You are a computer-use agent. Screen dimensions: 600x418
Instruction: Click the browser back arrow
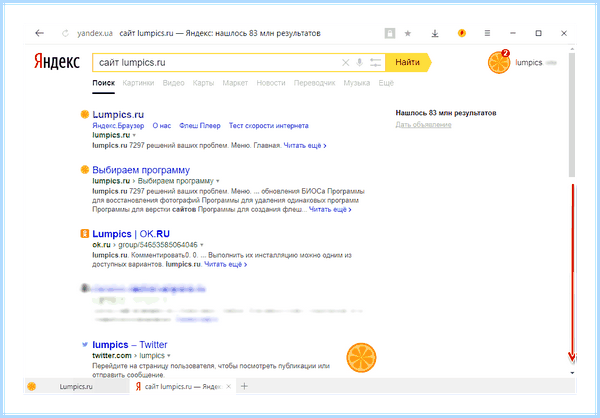click(x=39, y=33)
